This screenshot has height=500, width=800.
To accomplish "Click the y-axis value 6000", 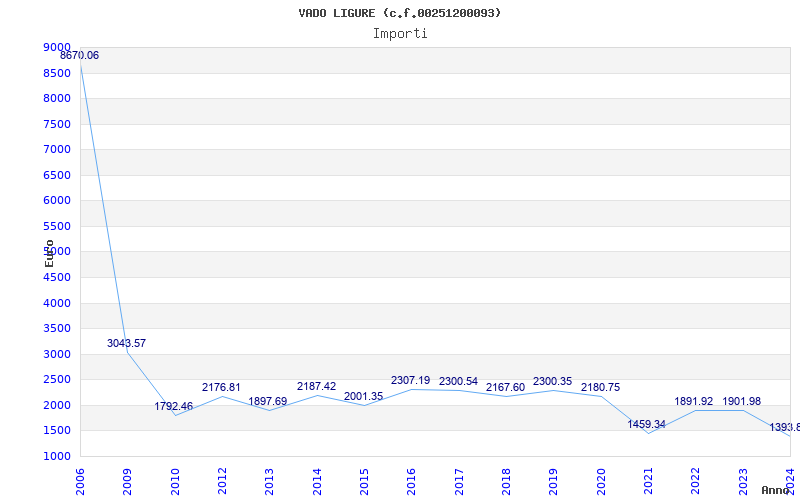I will [57, 201].
